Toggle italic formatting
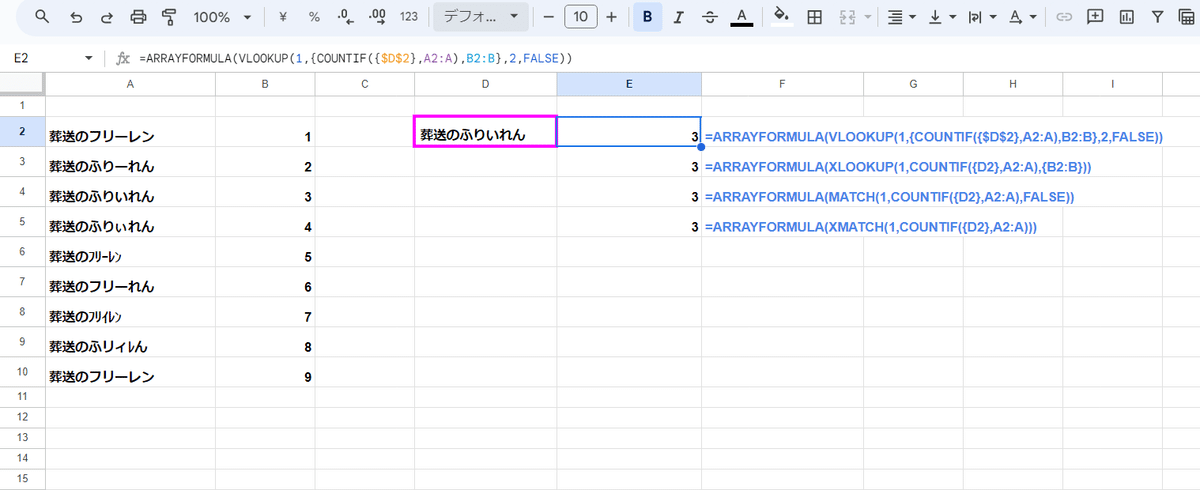Viewport: 1200px width, 490px height. [x=679, y=17]
